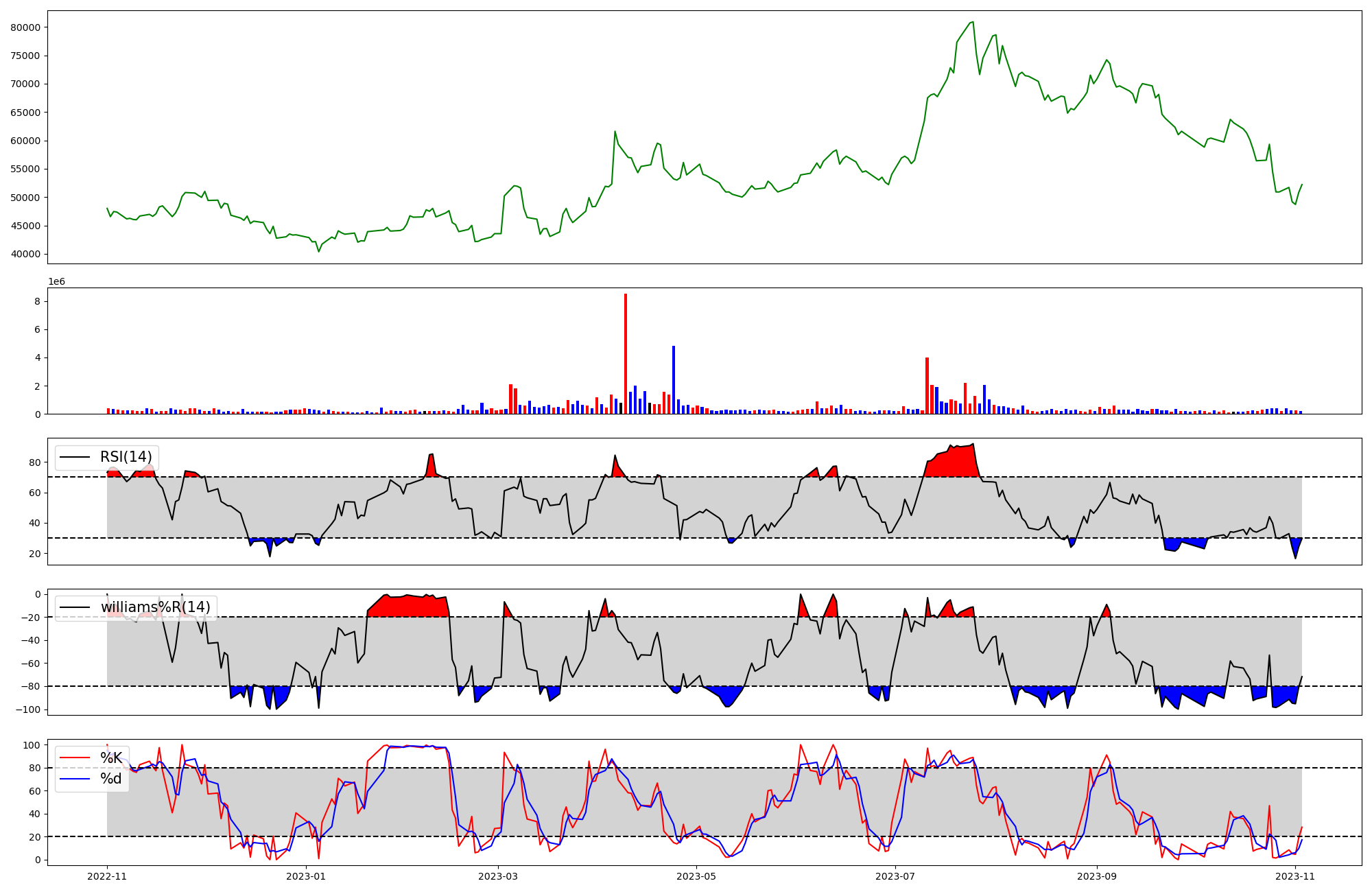
Task: Click the 2023-05 x-axis date label
Action: tap(696, 876)
